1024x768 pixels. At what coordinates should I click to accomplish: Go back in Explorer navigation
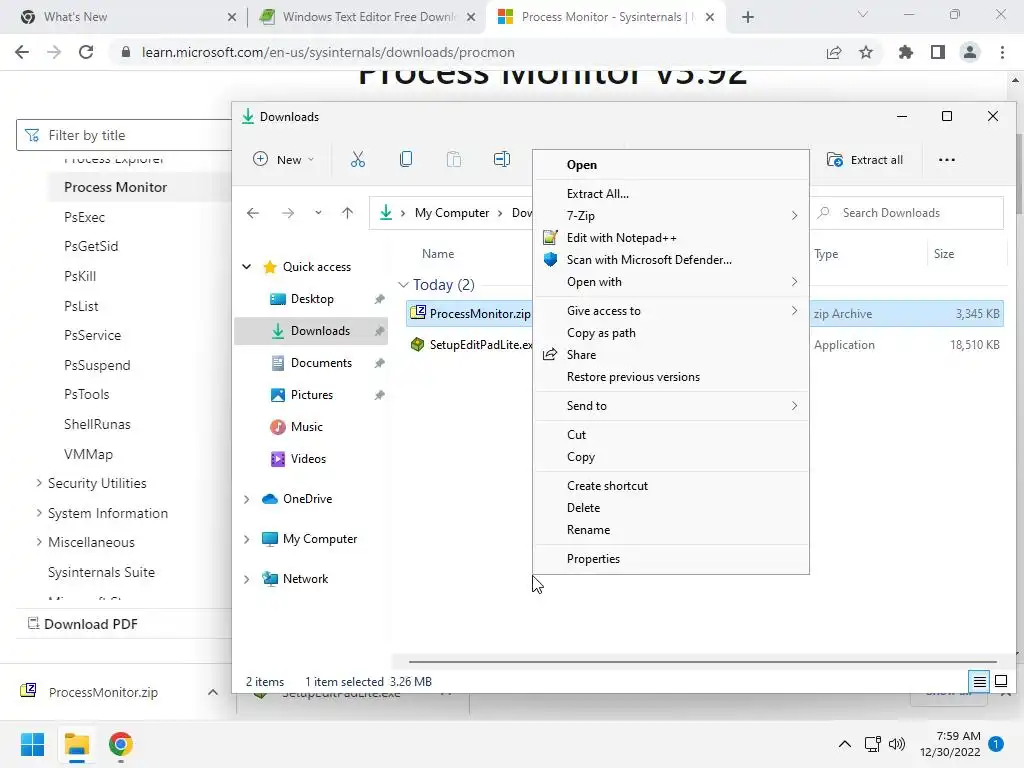click(253, 213)
